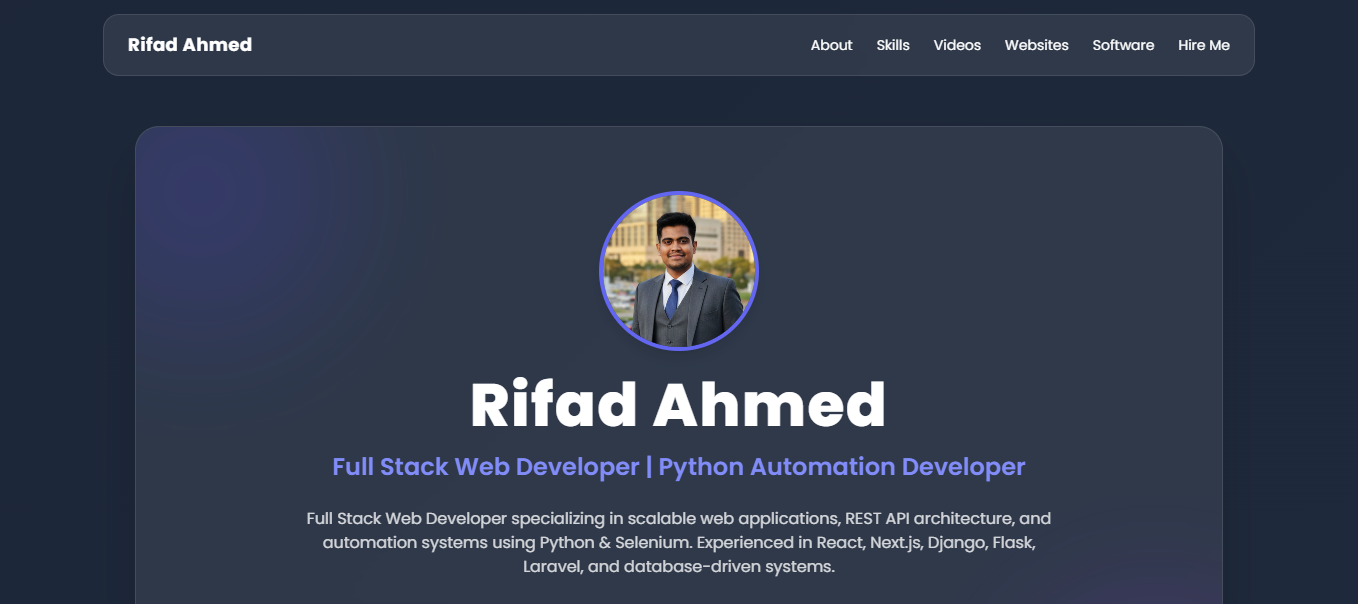Click the circular profile photo
This screenshot has height=604, width=1358.
tap(679, 271)
